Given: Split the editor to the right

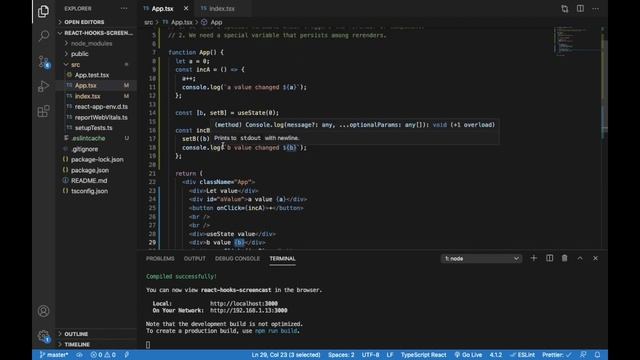Looking at the screenshot, I should point(580,9).
